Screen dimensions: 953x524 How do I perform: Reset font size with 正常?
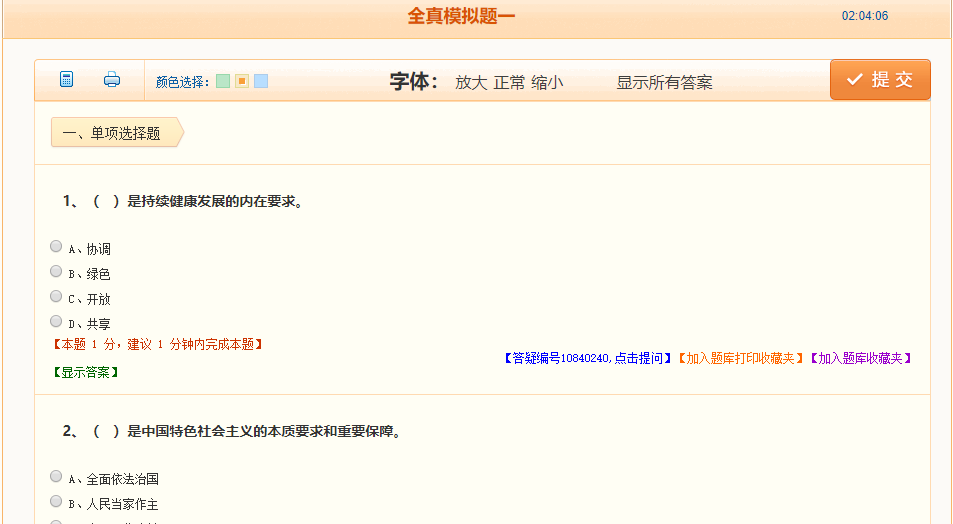tap(509, 82)
